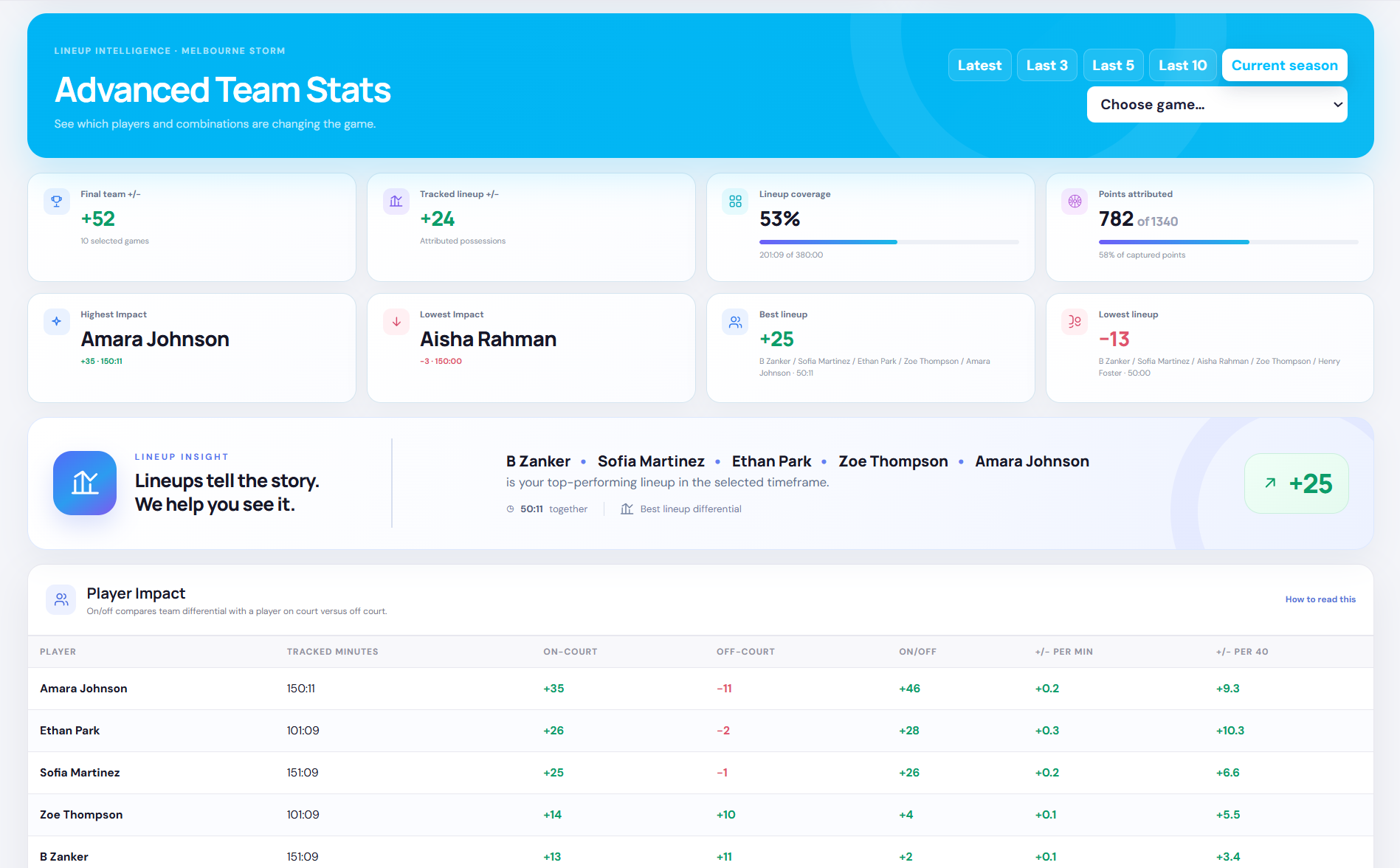The image size is (1400, 868).
Task: Click the +25 Best lineup value
Action: click(776, 340)
